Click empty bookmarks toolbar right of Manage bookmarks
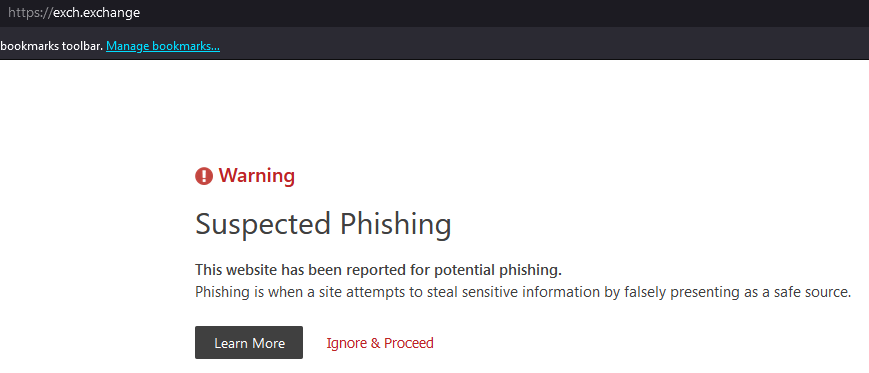 tap(543, 46)
